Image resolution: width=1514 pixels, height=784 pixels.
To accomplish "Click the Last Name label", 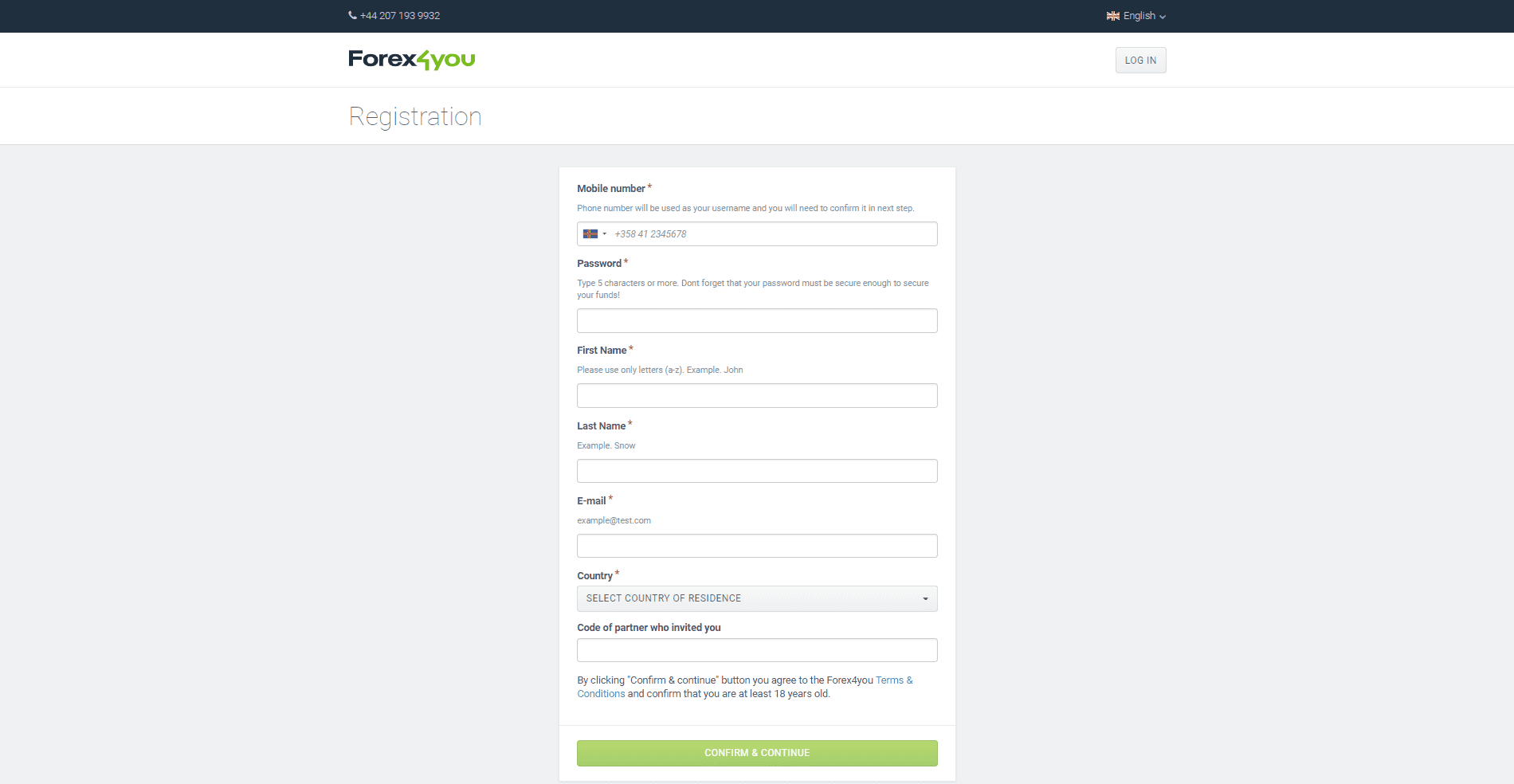I will [601, 426].
